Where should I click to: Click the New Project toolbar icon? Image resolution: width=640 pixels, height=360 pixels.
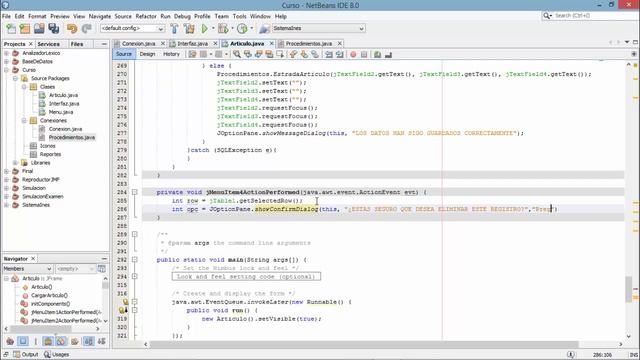click(25, 29)
